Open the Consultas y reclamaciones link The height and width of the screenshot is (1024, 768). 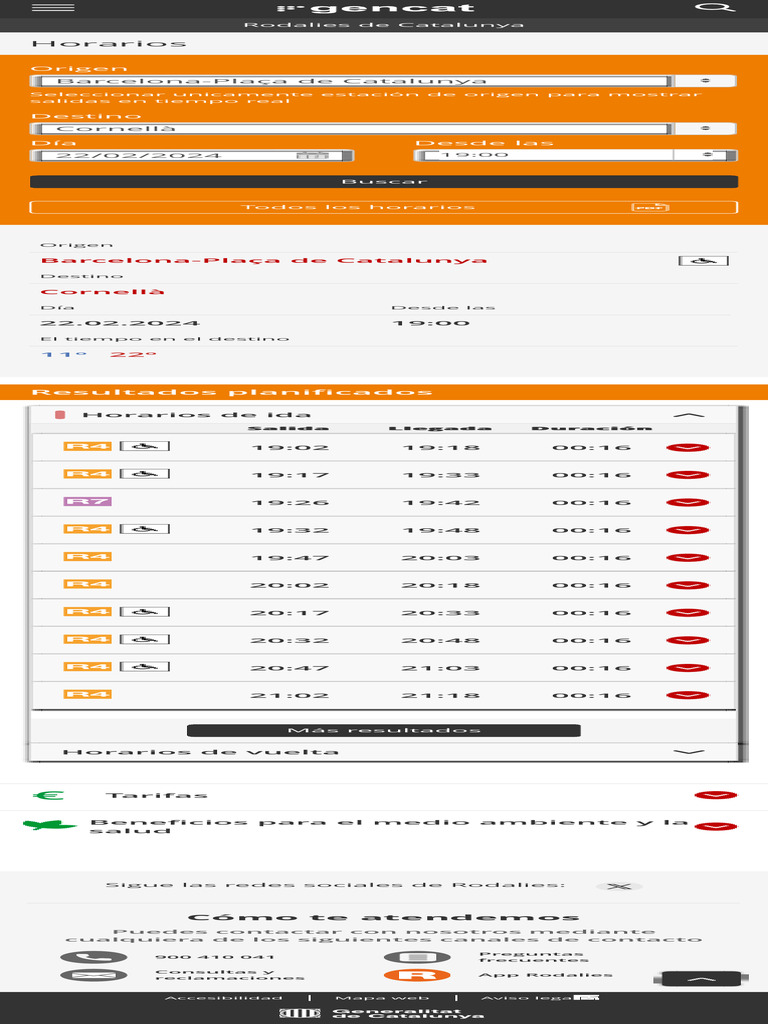coord(230,975)
